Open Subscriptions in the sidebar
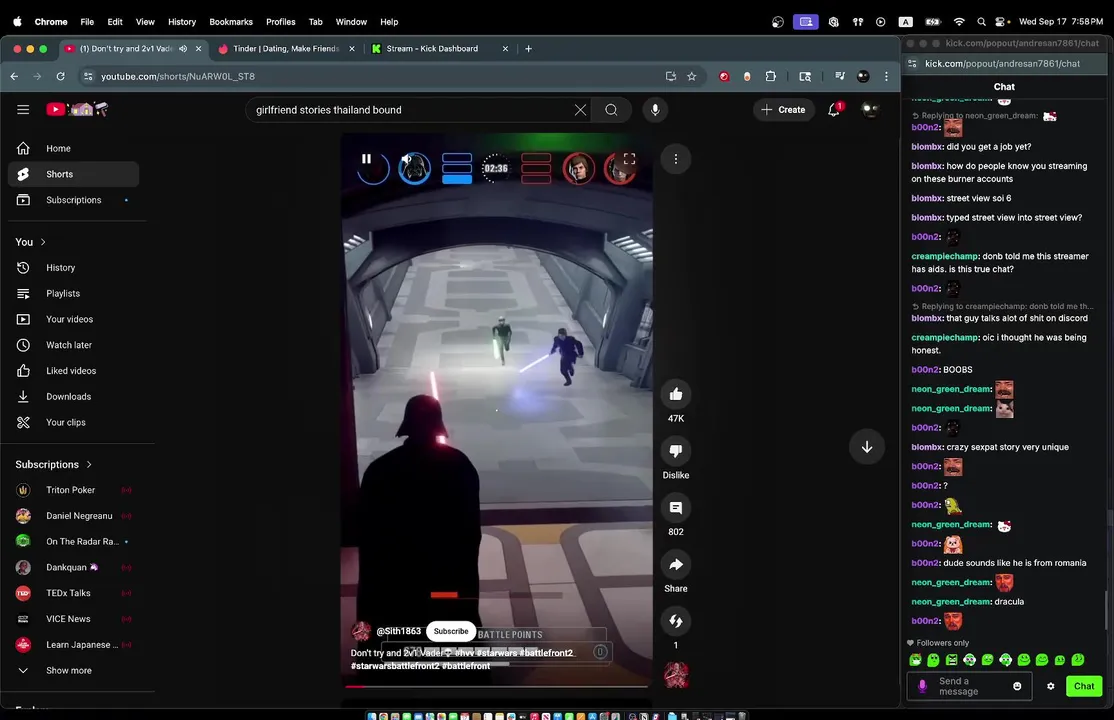1114x720 pixels. tap(73, 200)
